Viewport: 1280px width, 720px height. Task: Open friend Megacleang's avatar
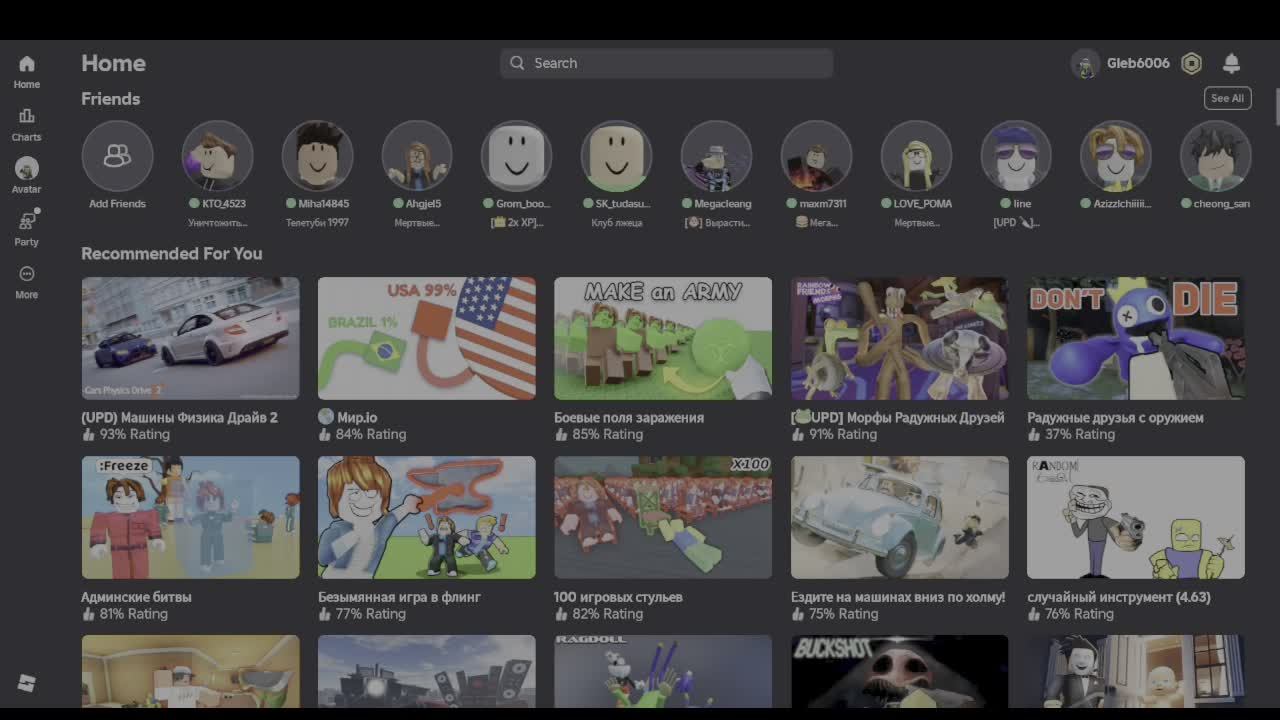716,156
